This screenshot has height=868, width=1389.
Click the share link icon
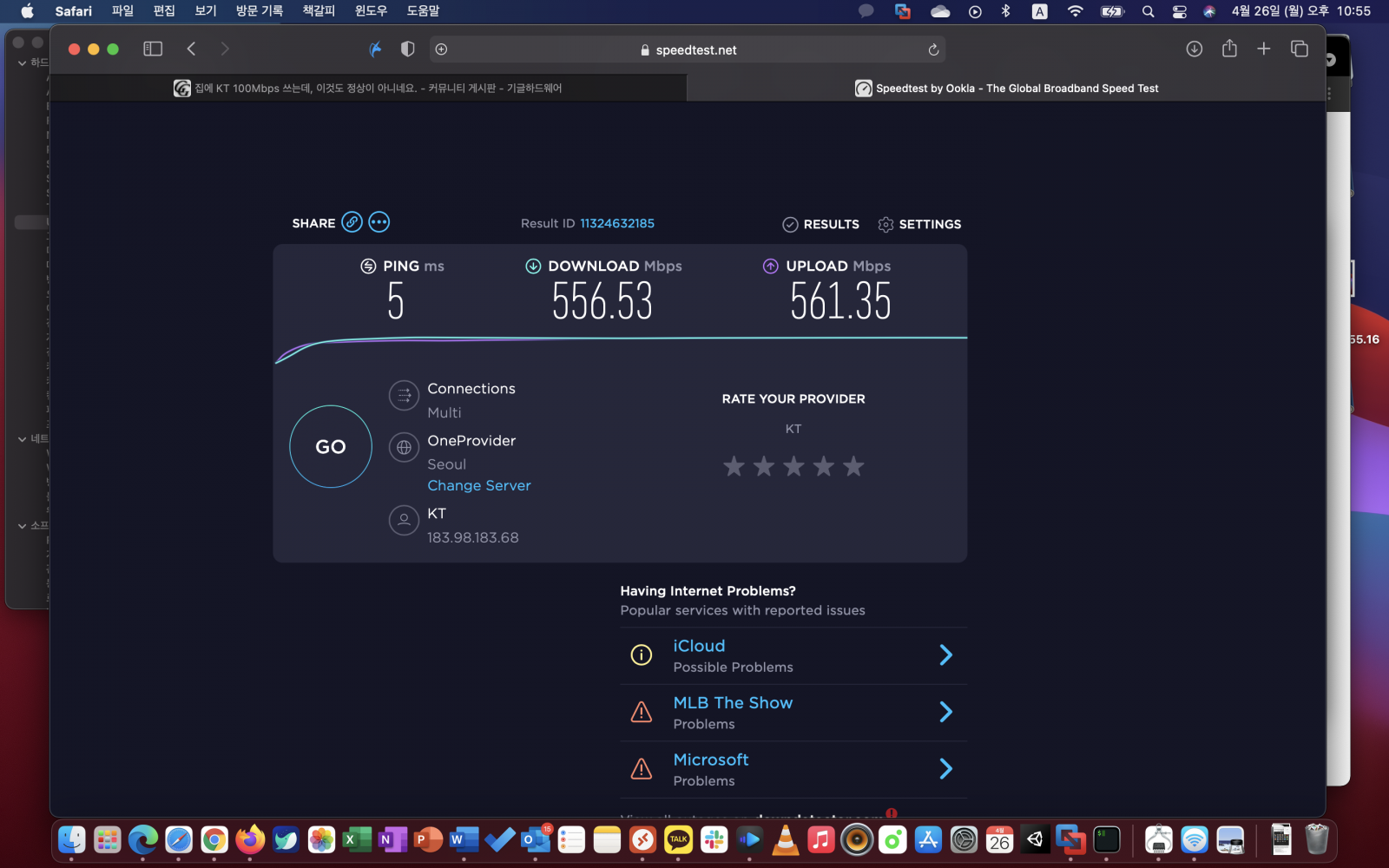352,222
